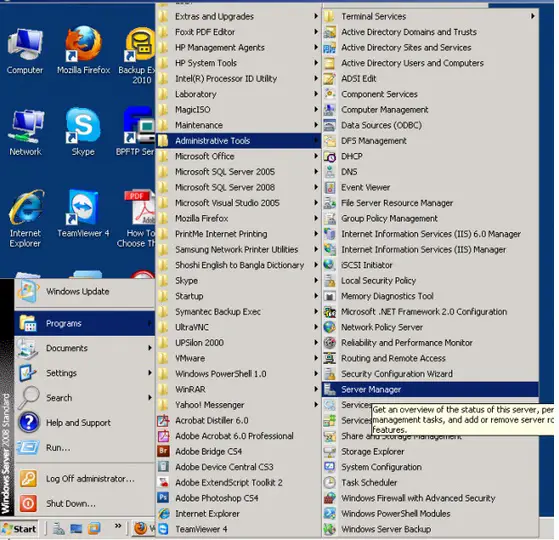This screenshot has height=540, width=559.
Task: Open File Server Resource Manager entry
Action: (x=430, y=203)
